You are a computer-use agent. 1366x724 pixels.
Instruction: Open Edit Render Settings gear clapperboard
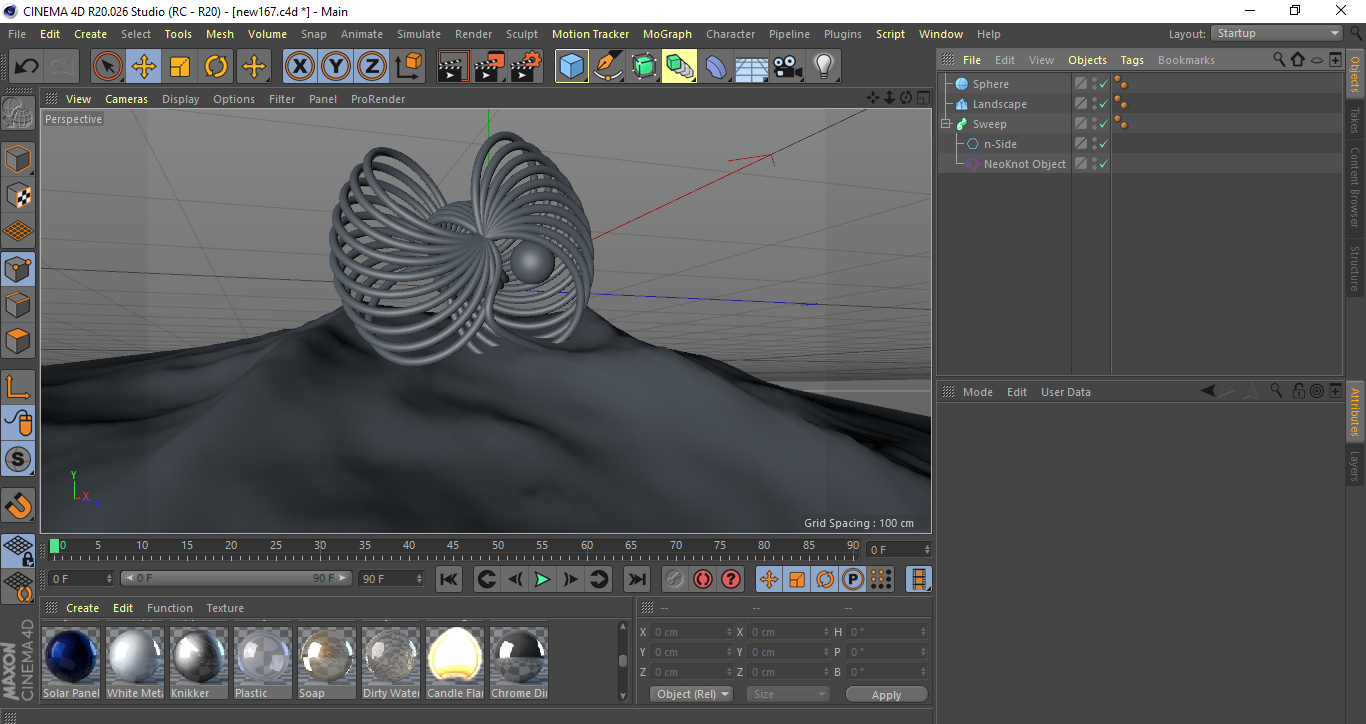point(526,67)
